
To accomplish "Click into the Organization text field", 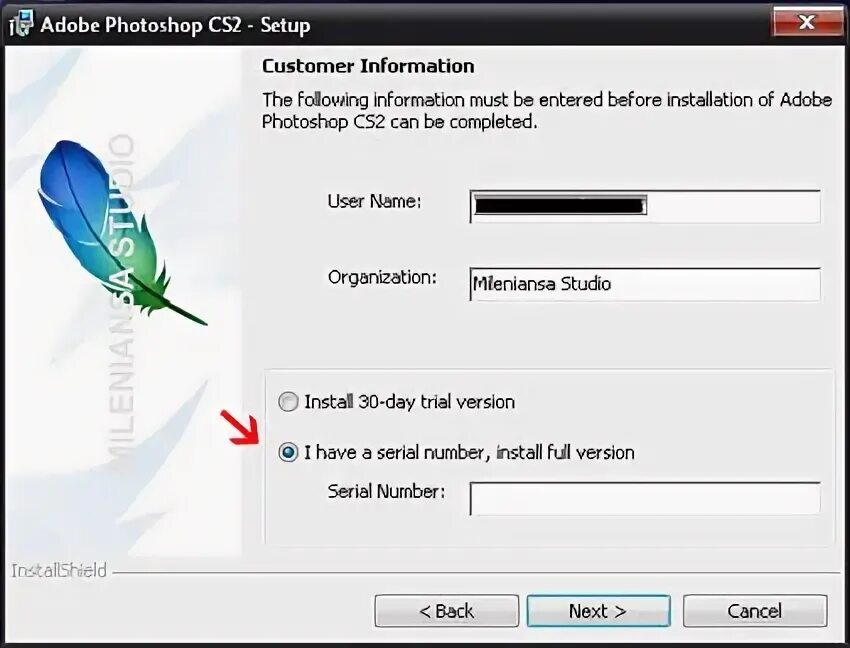I will [645, 284].
